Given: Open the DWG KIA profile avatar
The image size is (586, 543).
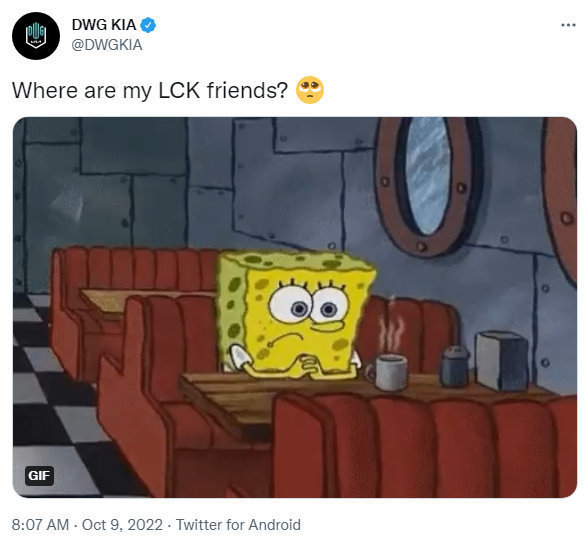Looking at the screenshot, I should [x=36, y=36].
